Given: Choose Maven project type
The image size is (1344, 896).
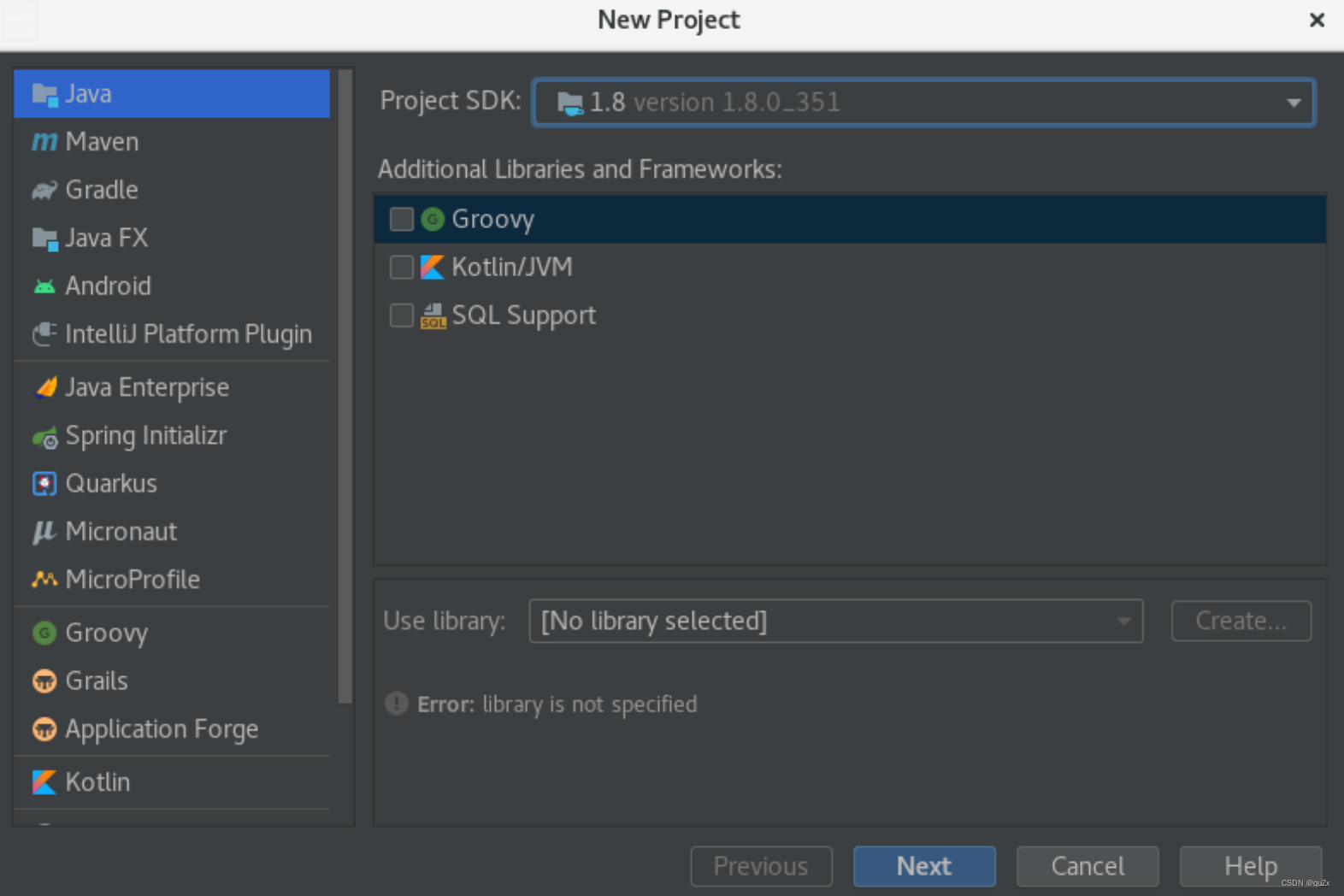Looking at the screenshot, I should (x=172, y=141).
